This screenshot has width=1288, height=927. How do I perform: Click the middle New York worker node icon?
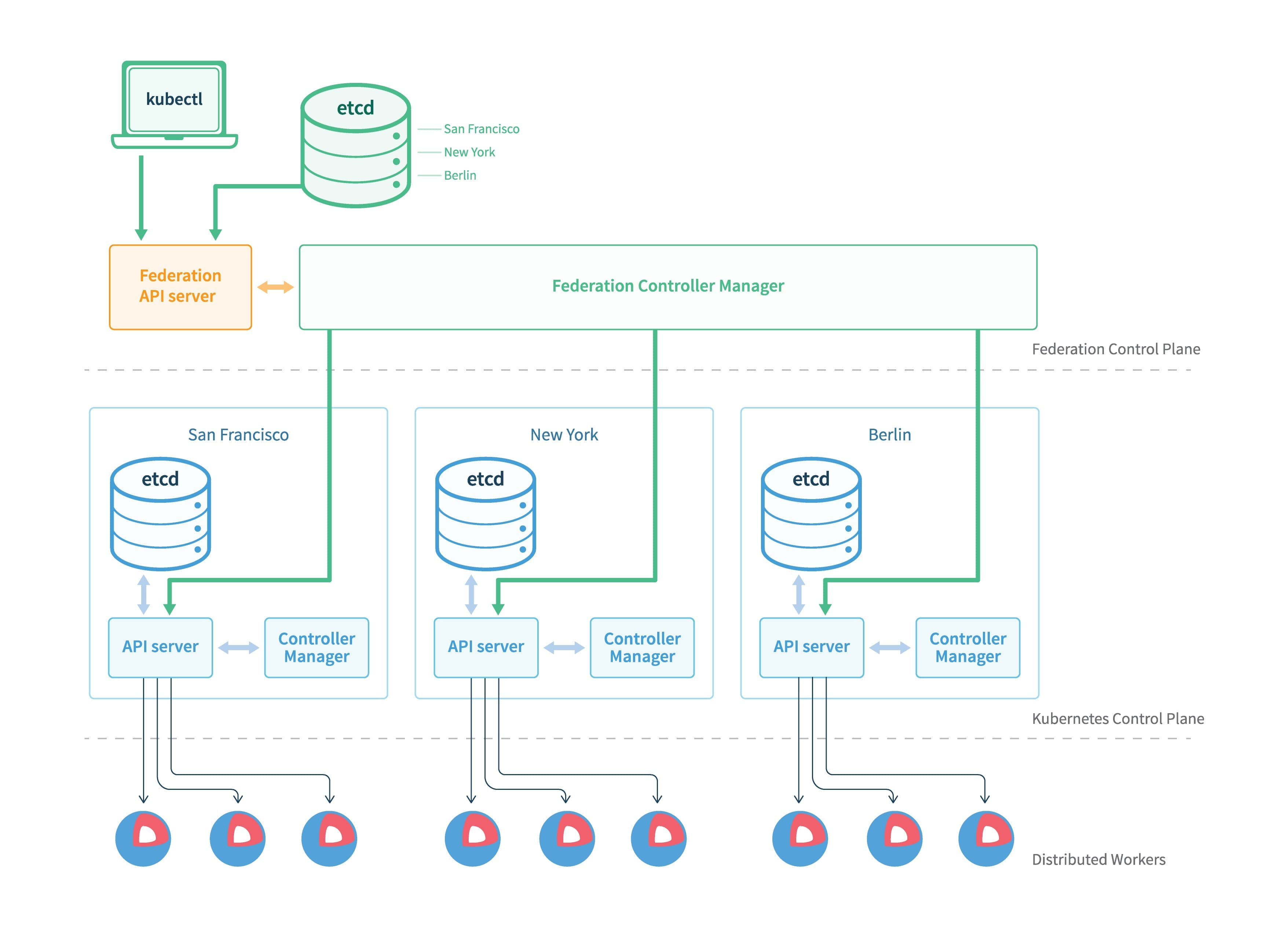click(567, 839)
